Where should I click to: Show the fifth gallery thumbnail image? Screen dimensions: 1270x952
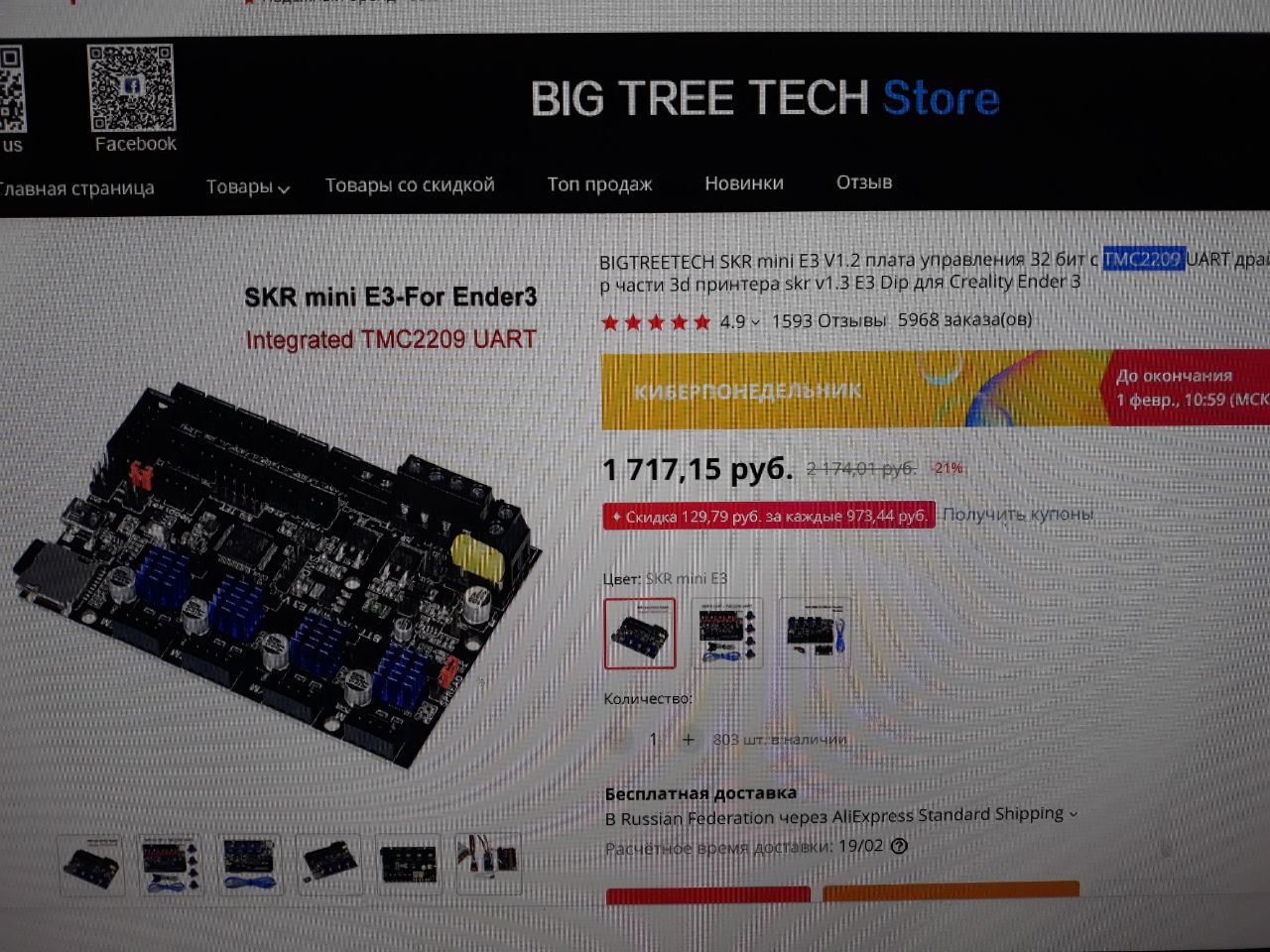(409, 864)
